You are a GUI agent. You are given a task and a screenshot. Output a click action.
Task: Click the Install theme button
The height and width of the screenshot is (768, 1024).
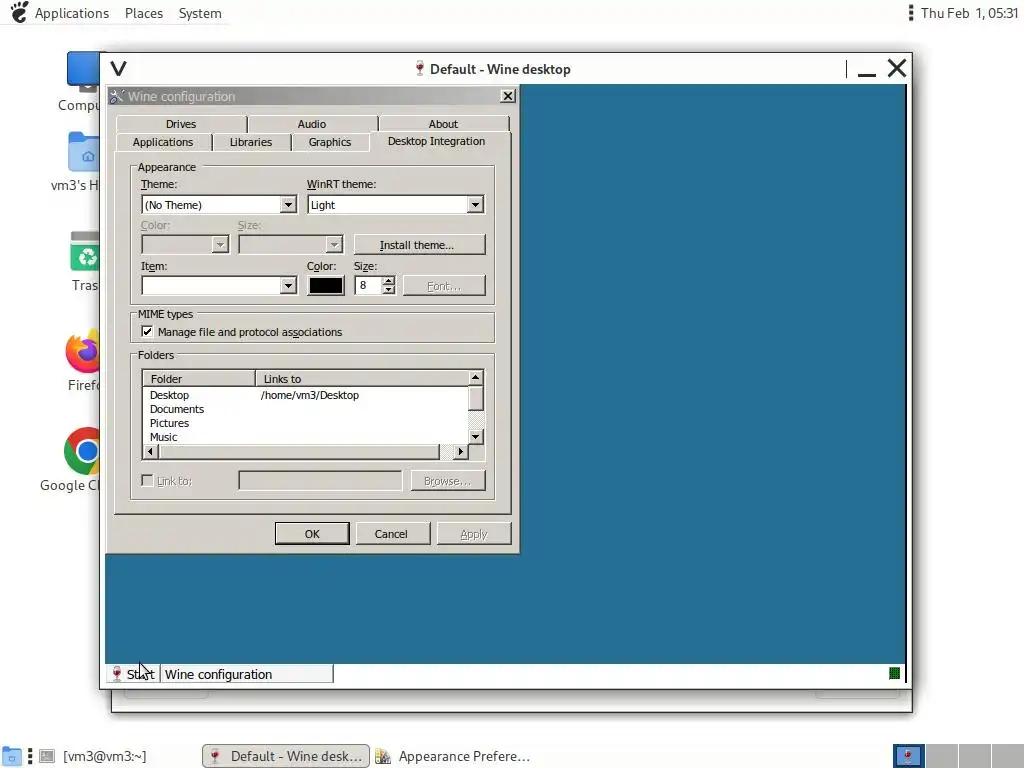pyautogui.click(x=419, y=245)
